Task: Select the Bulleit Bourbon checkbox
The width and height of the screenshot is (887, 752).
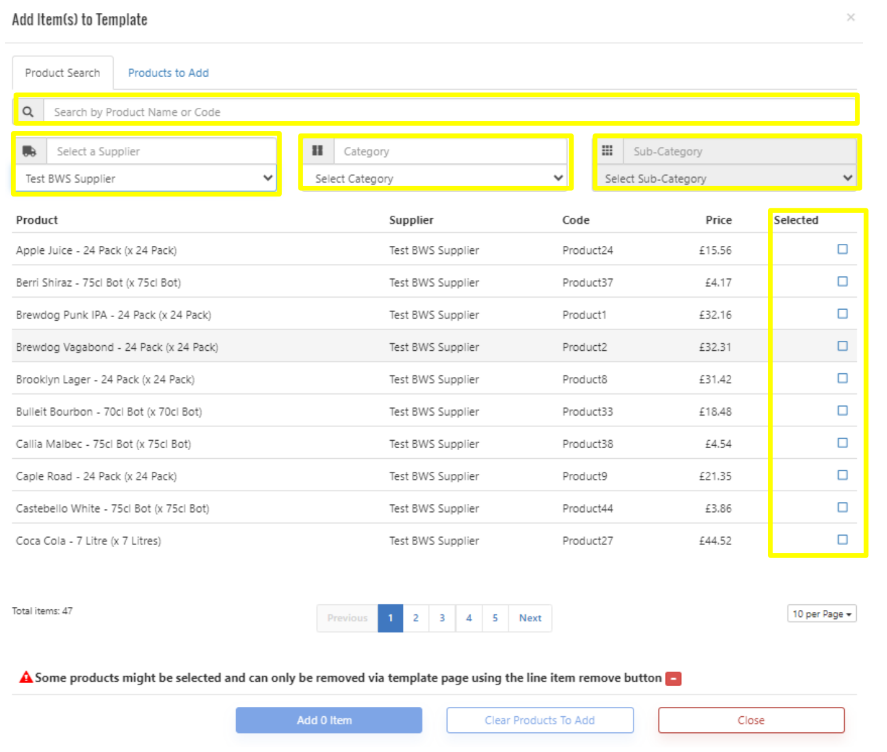Action: (842, 411)
